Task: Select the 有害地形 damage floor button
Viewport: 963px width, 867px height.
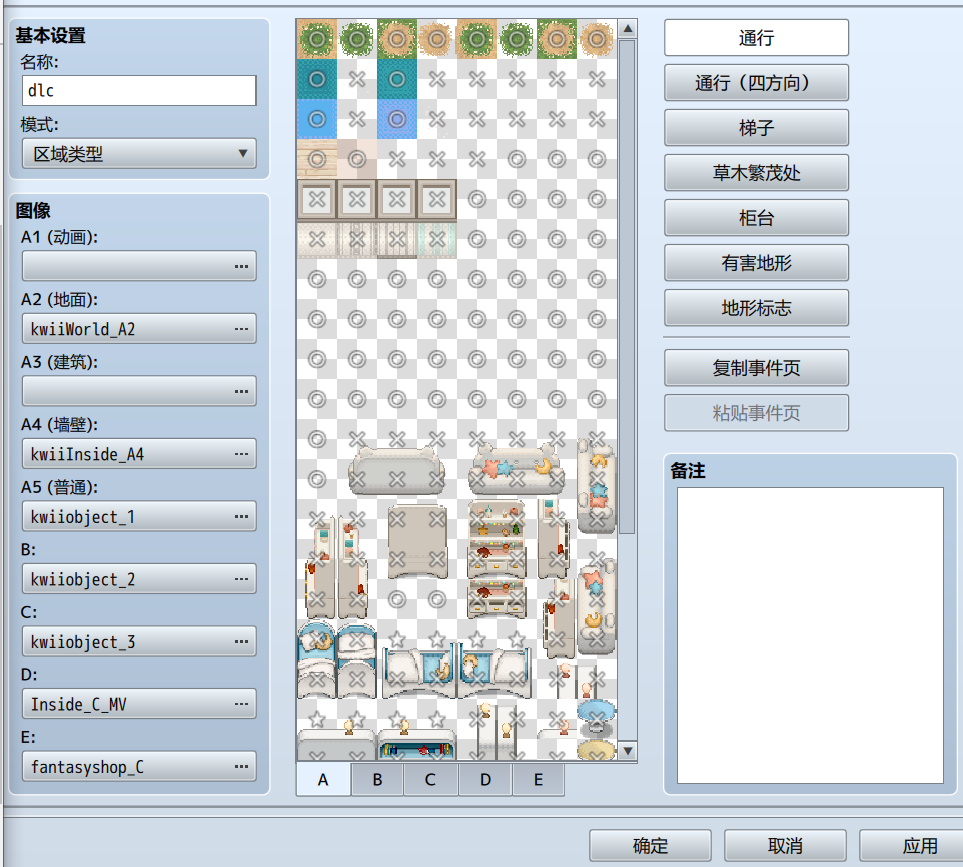Action: (x=756, y=263)
